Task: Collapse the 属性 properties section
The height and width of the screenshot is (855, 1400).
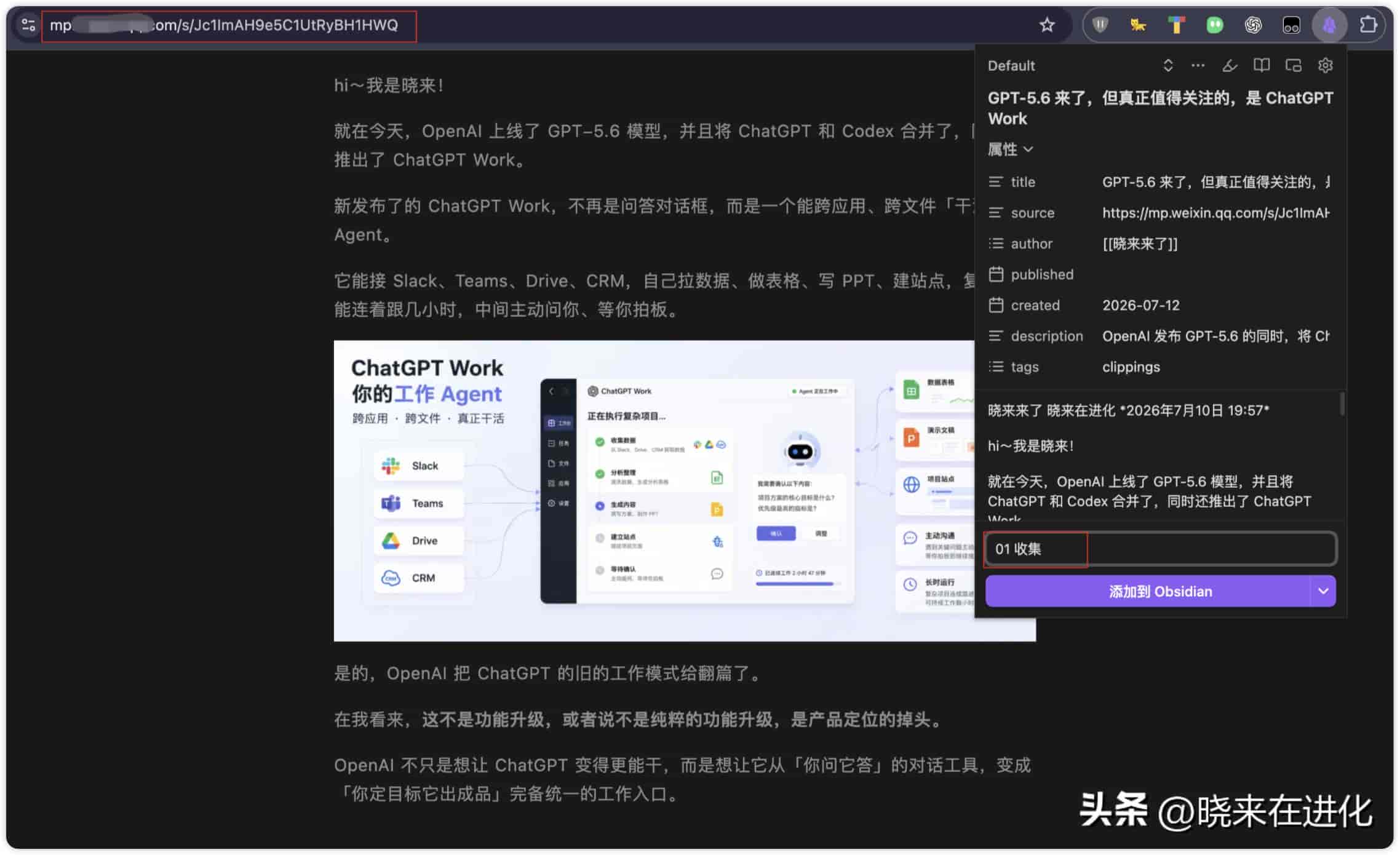Action: pos(1010,149)
